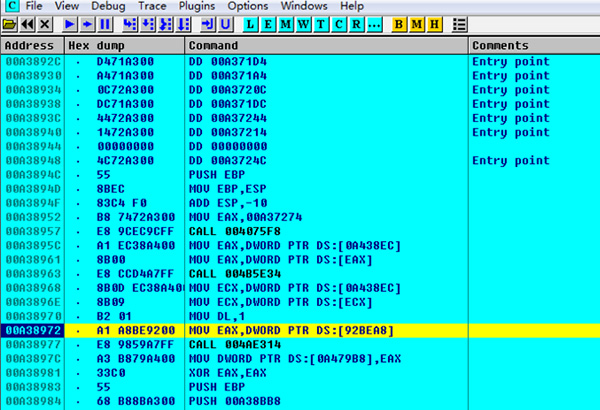Image resolution: width=600 pixels, height=410 pixels.
Task: Click the Options list icon in toolbar
Action: (x=459, y=25)
